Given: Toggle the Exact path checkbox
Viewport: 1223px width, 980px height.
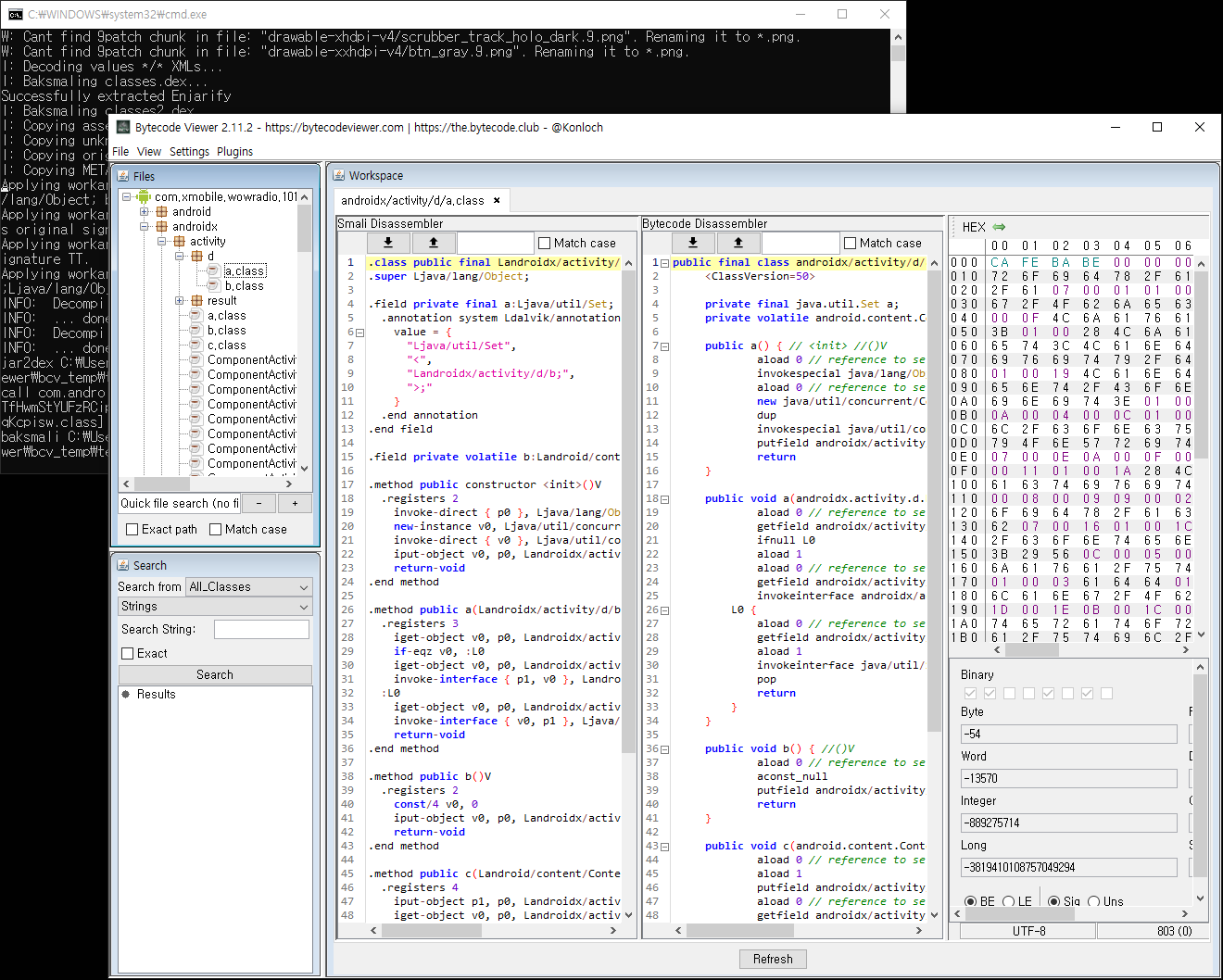Looking at the screenshot, I should coord(131,529).
